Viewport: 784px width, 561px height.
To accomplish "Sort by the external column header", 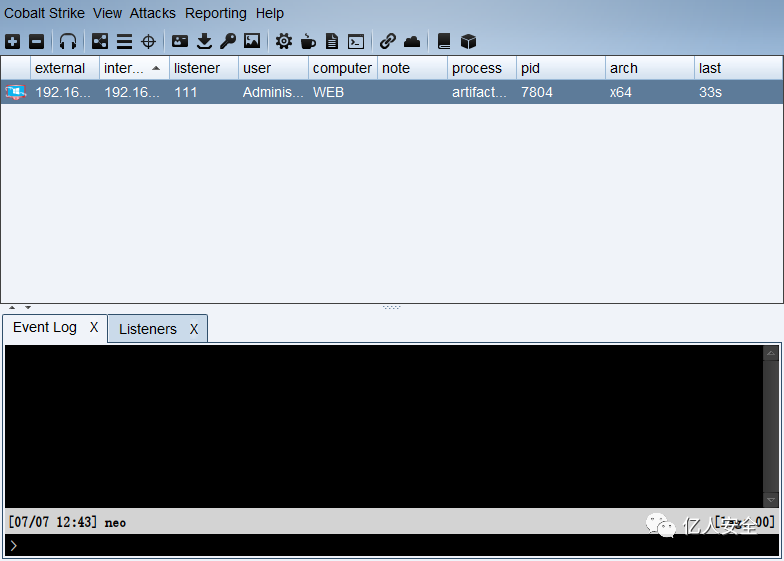I will (x=65, y=68).
